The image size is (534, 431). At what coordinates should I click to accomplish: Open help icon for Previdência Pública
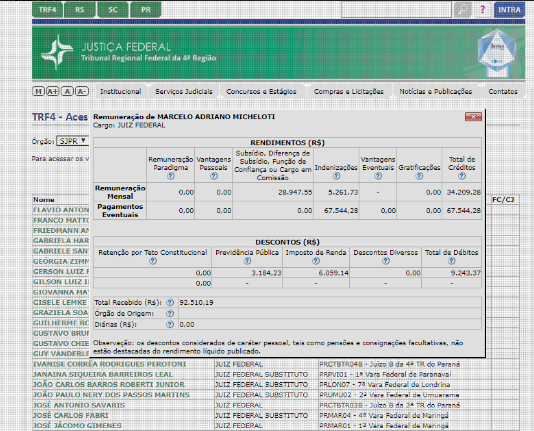click(x=247, y=261)
